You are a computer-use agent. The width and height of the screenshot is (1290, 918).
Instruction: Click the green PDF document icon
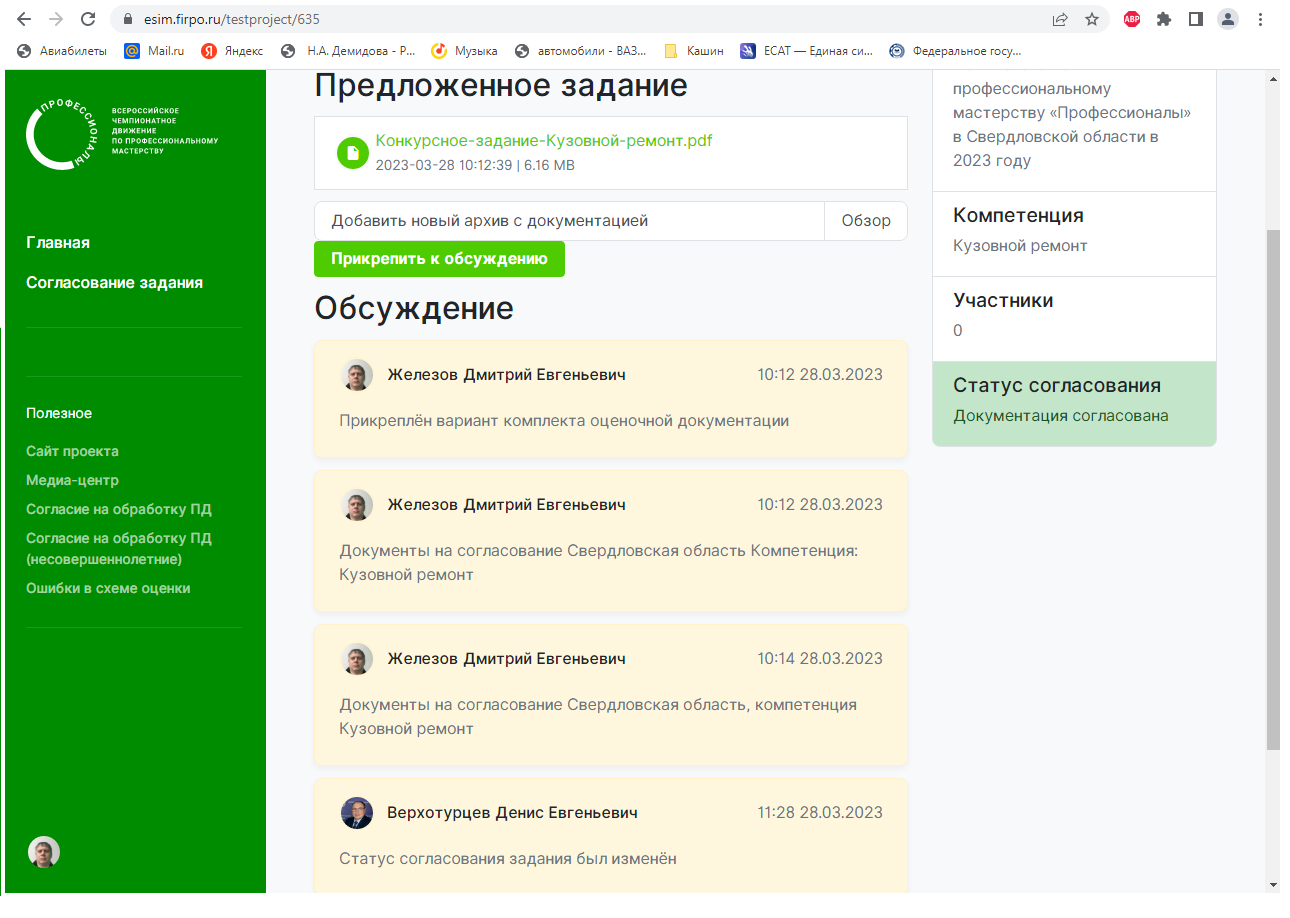point(353,153)
